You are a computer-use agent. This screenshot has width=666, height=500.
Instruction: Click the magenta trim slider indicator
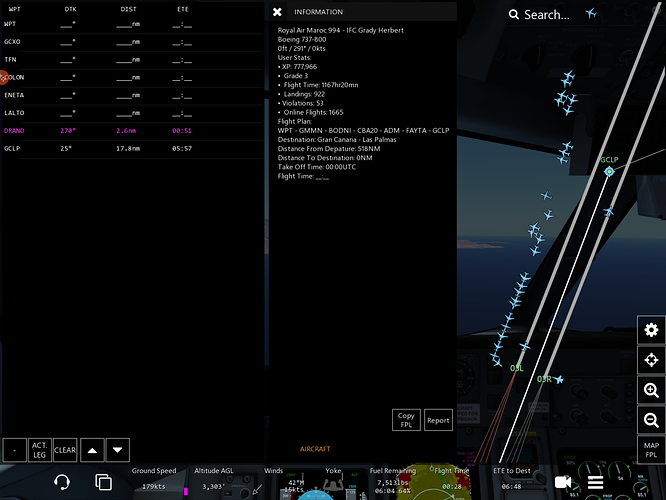click(186, 492)
